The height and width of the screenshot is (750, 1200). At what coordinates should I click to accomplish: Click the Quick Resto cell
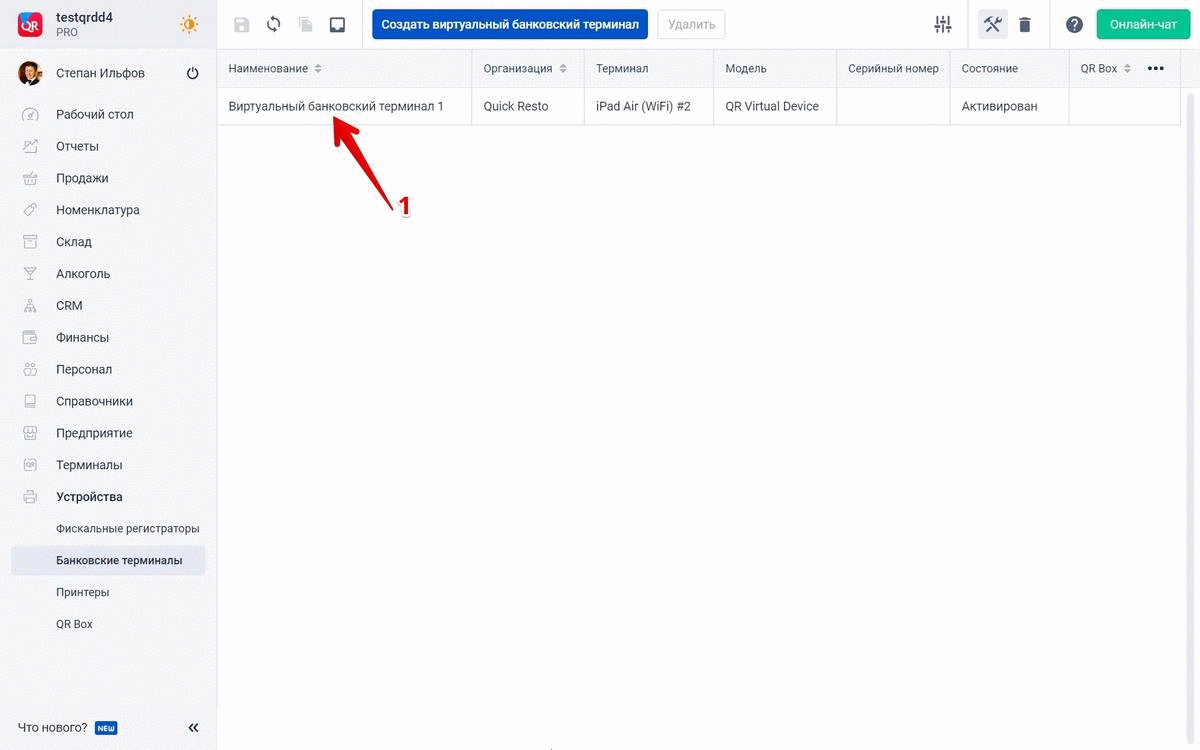(528, 106)
